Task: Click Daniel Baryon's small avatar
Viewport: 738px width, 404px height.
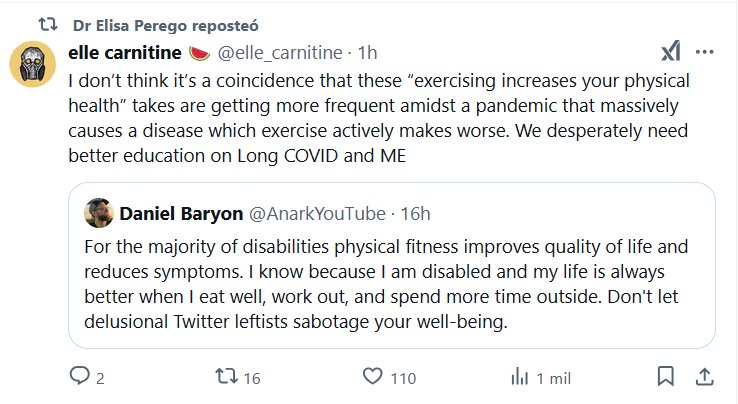Action: click(x=98, y=213)
